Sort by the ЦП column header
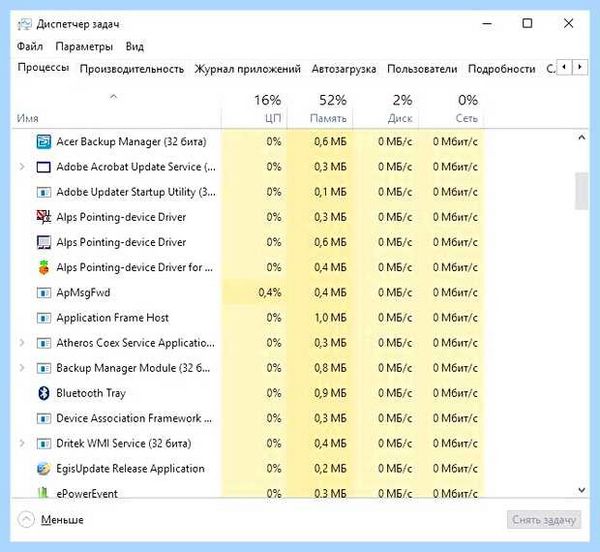Screen dimensions: 600x552 pyautogui.click(x=255, y=109)
